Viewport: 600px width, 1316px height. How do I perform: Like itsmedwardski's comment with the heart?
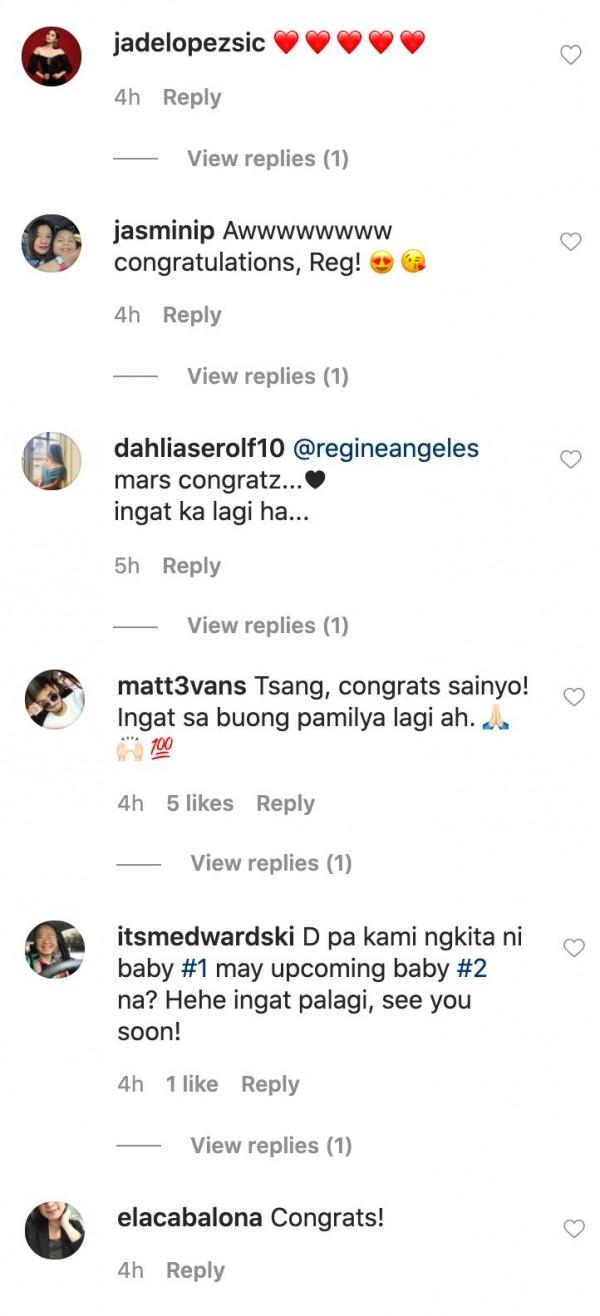pyautogui.click(x=573, y=948)
